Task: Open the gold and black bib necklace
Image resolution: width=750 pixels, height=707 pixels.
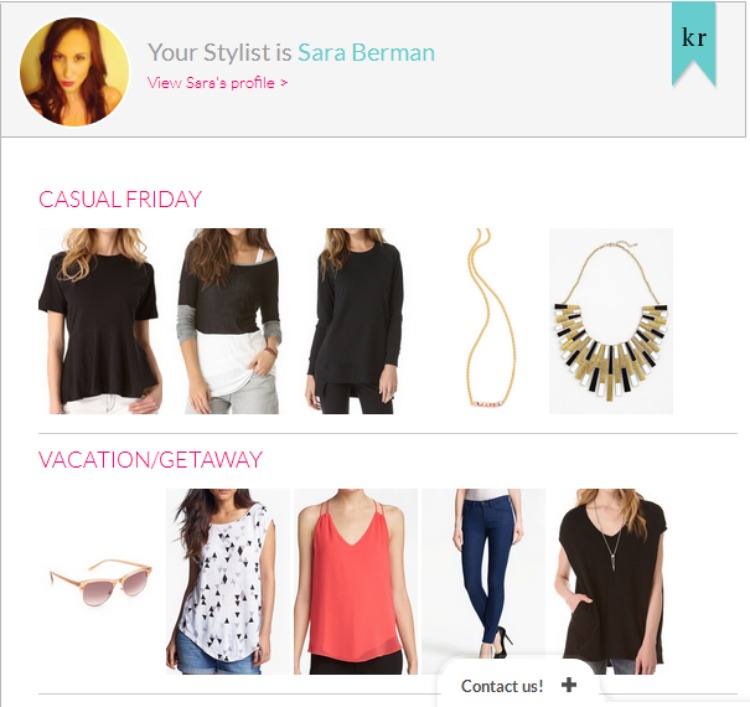Action: (611, 321)
